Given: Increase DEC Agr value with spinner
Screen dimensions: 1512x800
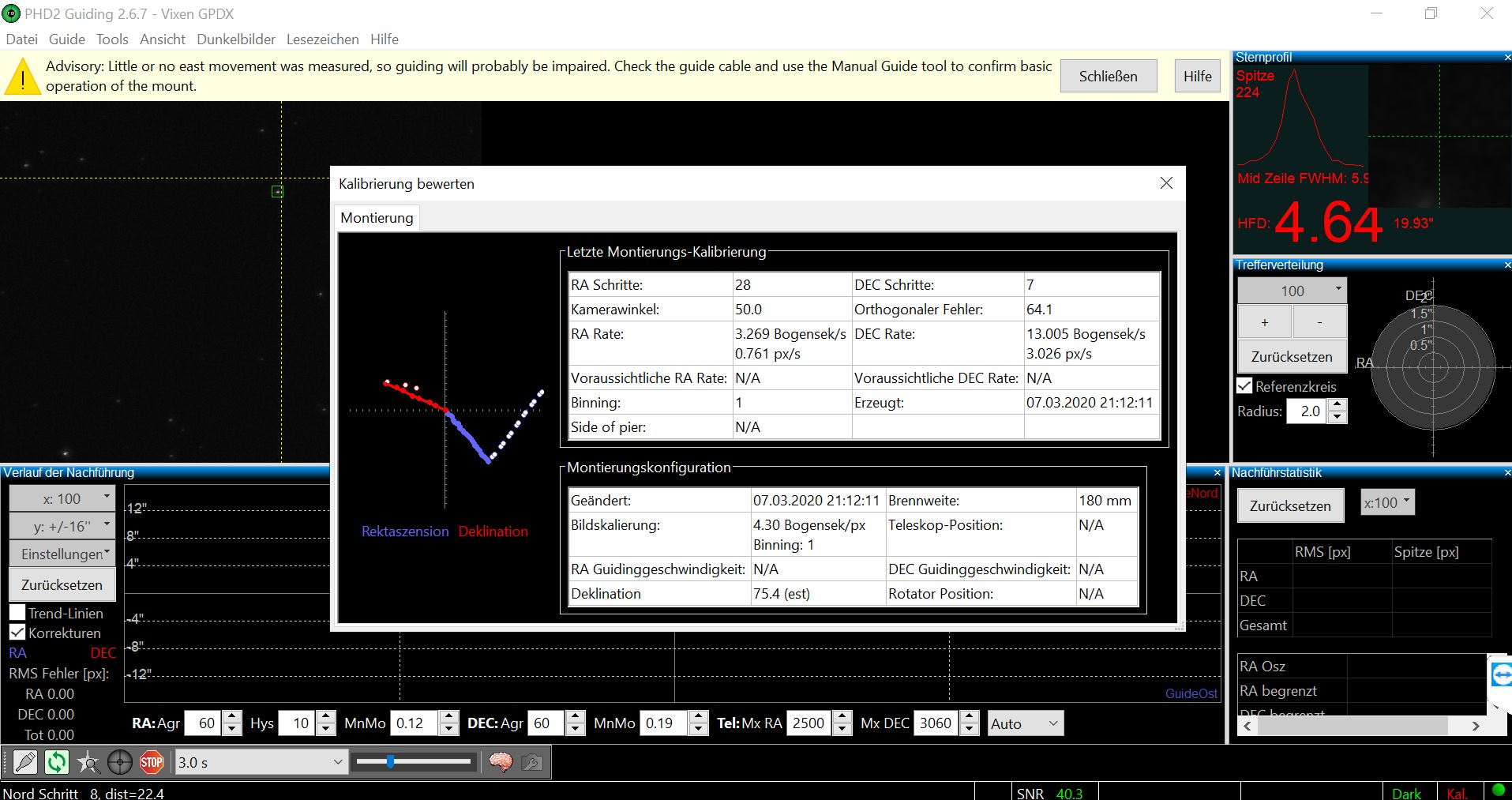Looking at the screenshot, I should pos(576,717).
